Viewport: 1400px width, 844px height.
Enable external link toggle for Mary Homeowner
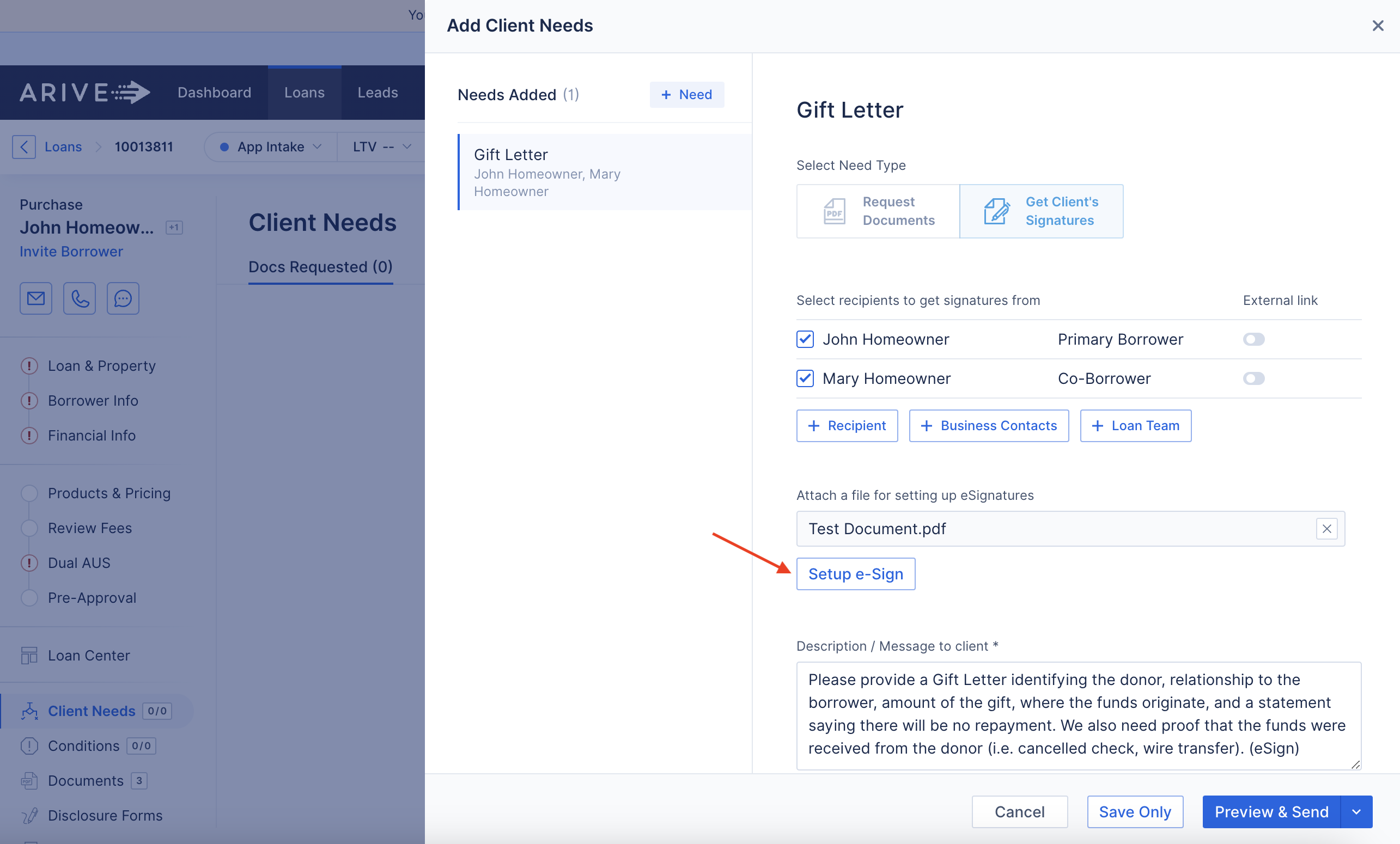1253,378
